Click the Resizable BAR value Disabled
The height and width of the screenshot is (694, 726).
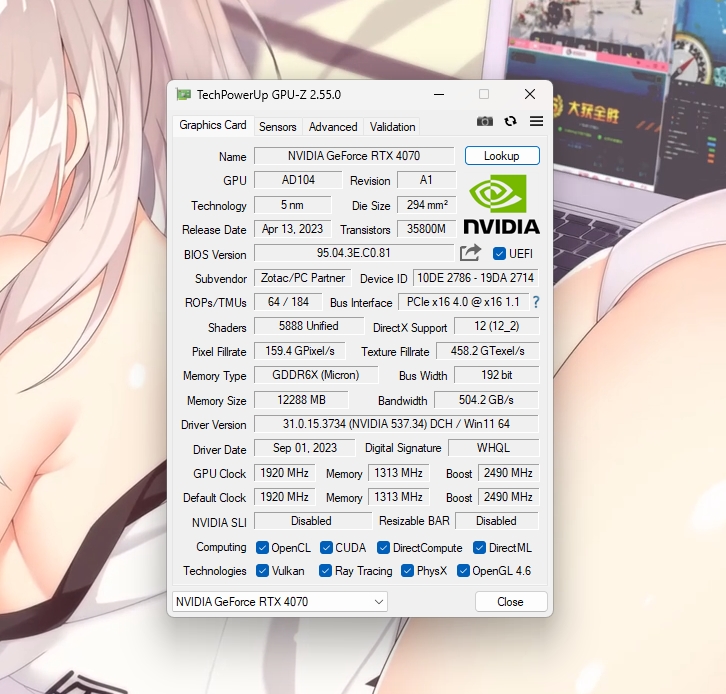tap(496, 521)
